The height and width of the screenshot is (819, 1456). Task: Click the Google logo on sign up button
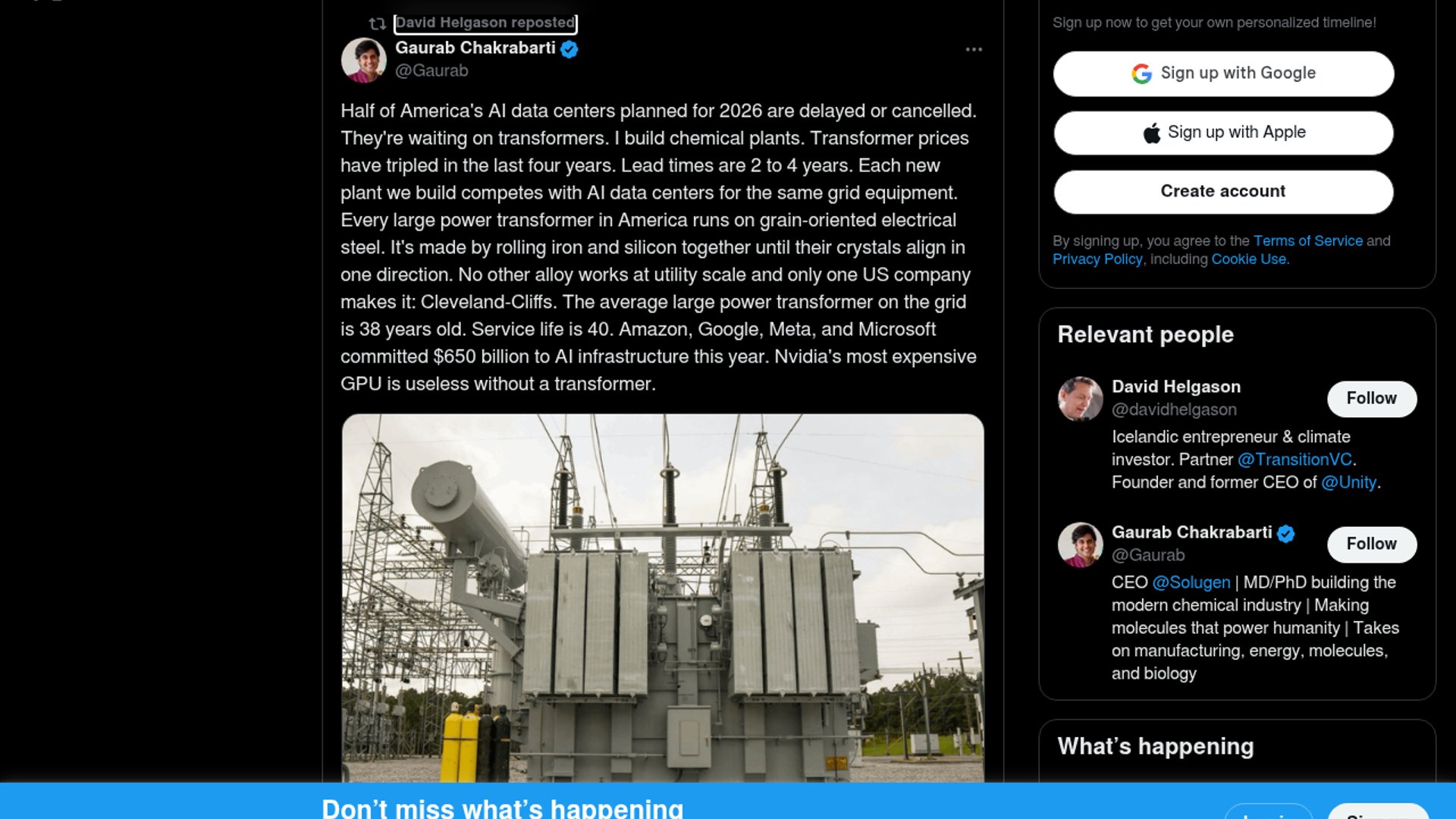pos(1141,74)
